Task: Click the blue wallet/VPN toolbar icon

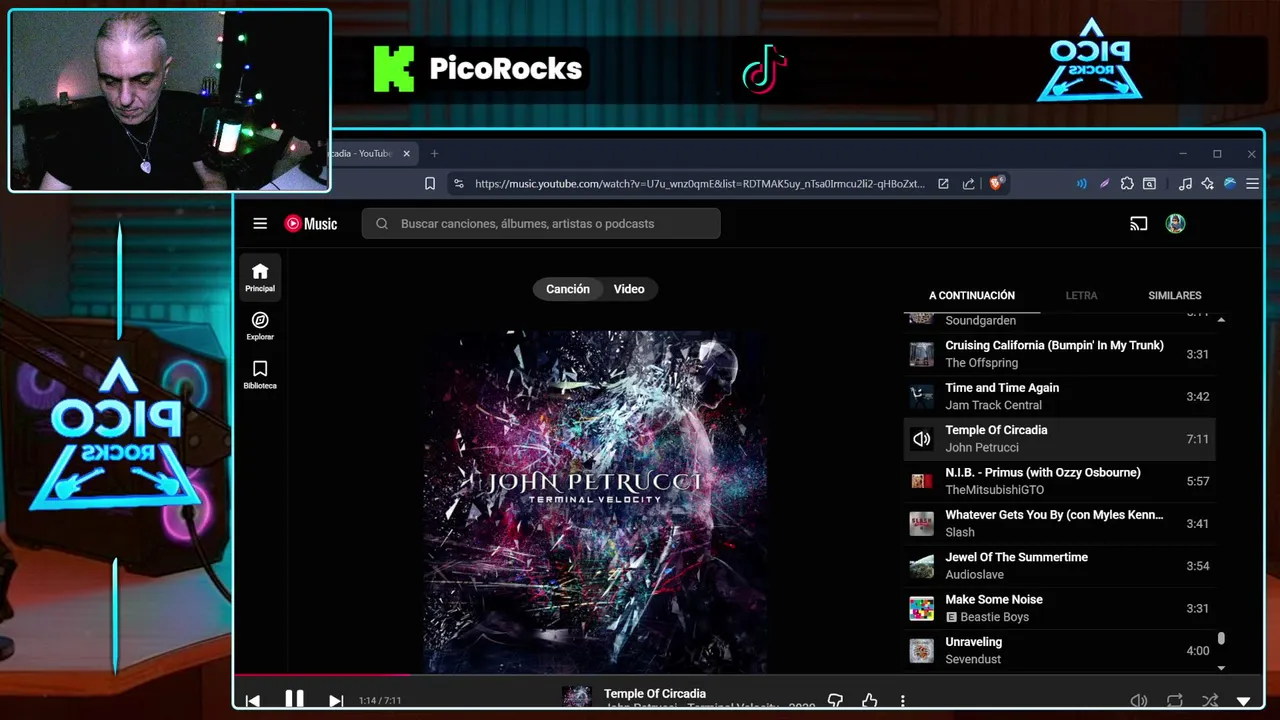Action: [1230, 184]
